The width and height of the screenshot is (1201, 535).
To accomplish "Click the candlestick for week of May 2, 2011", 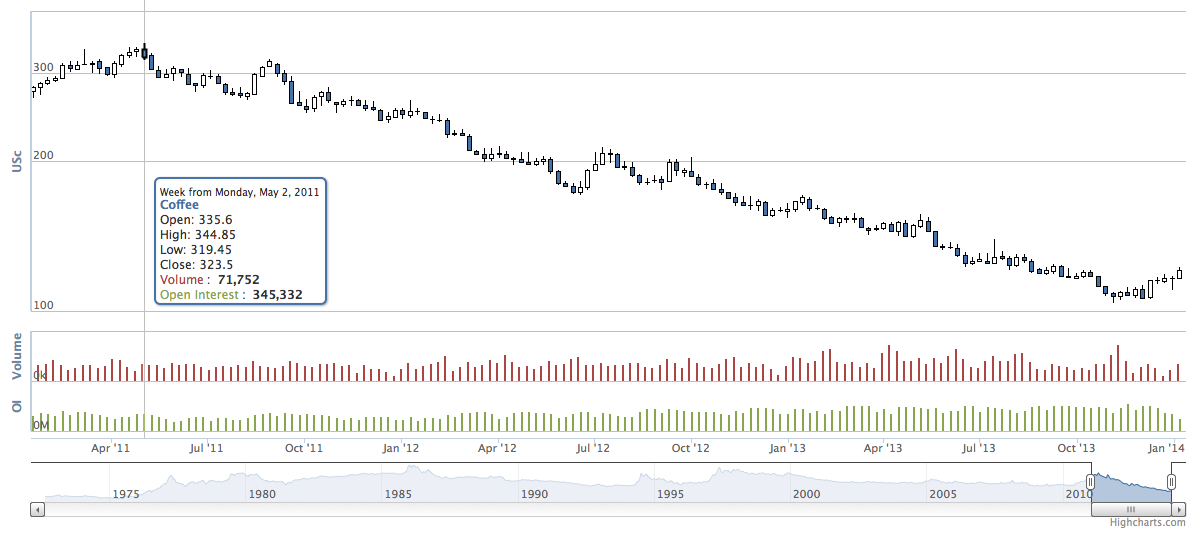I will tap(145, 53).
